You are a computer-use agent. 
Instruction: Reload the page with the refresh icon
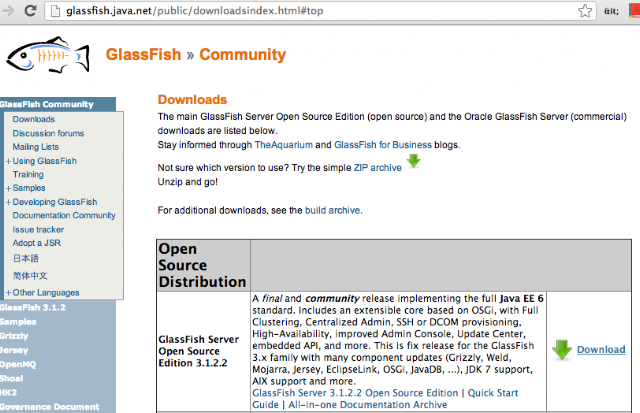point(31,11)
